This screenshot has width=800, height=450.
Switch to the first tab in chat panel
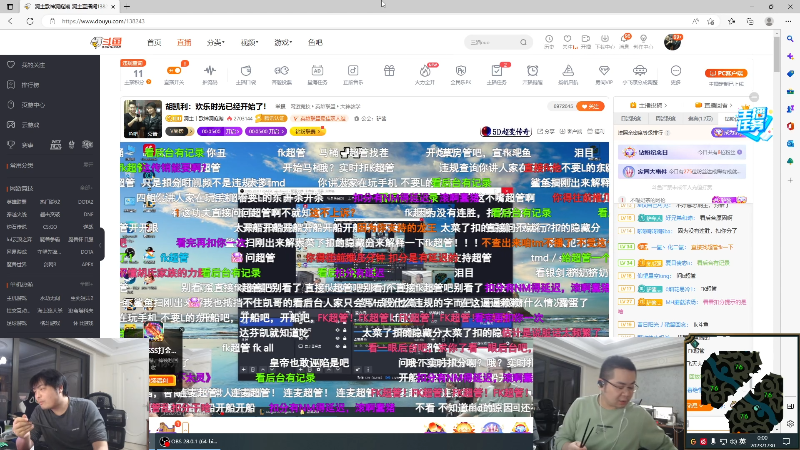(x=631, y=118)
